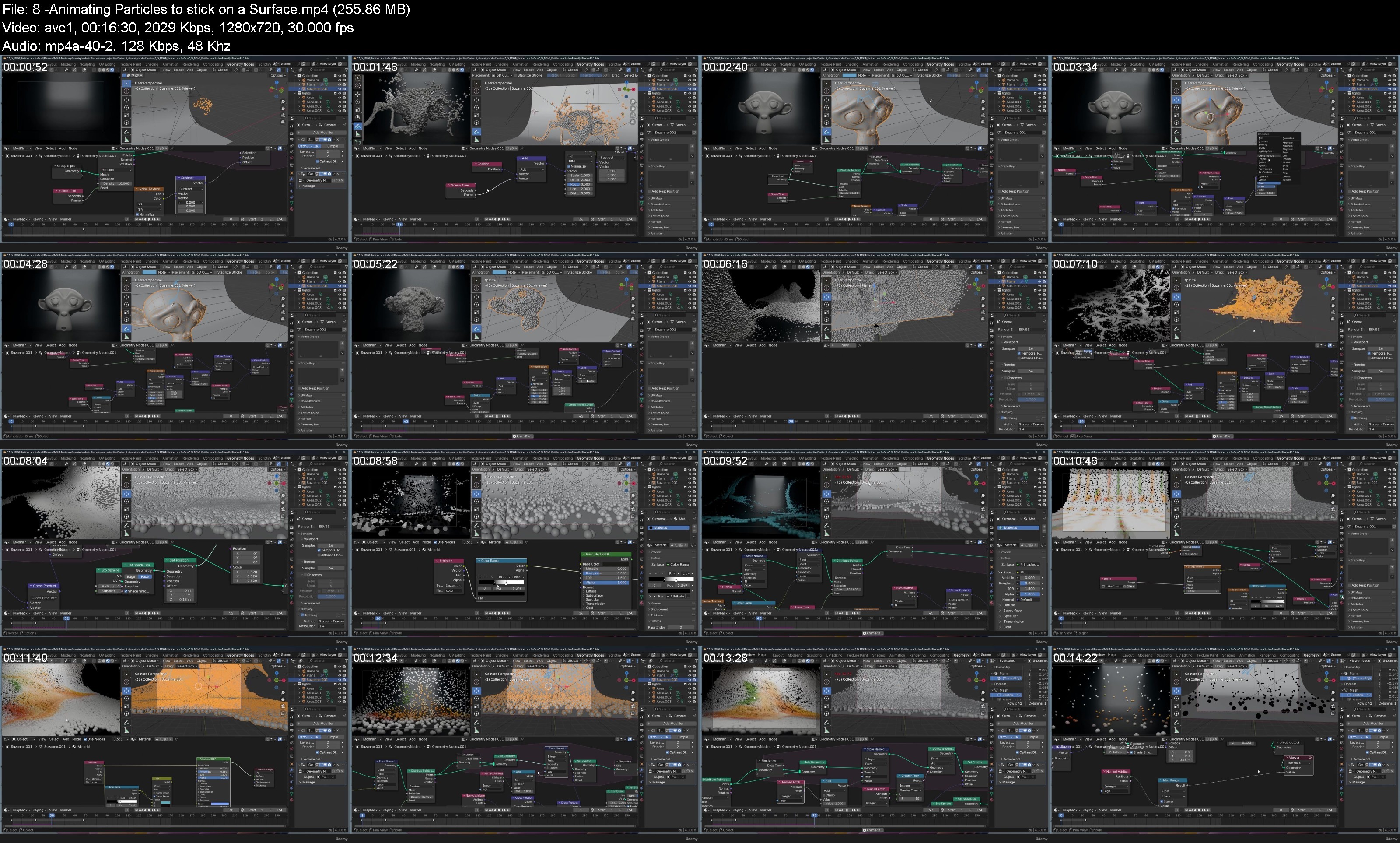In the 00:08:58 frame, click the Color Ramp node gradient bar

[501, 582]
